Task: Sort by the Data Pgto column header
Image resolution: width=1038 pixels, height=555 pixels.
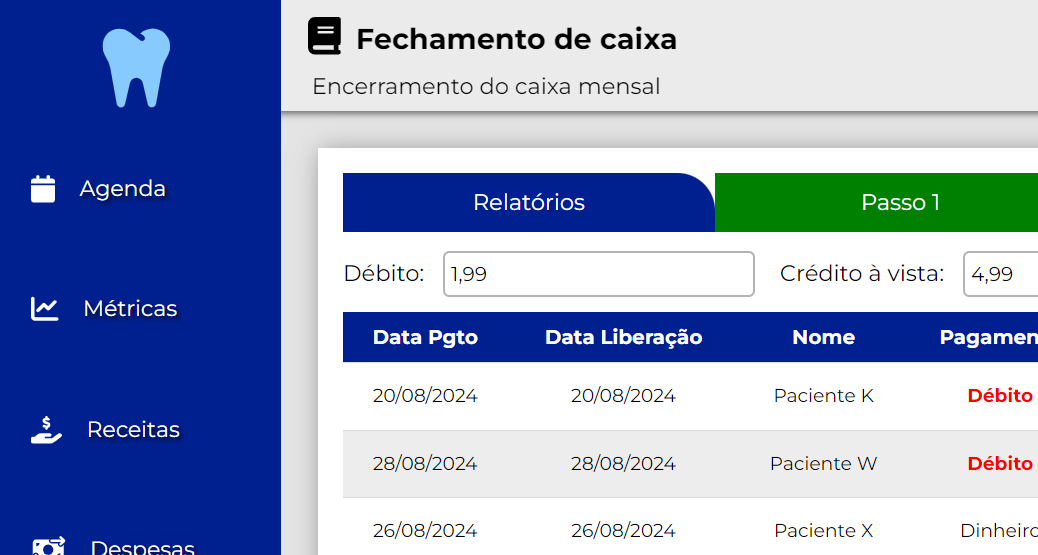Action: [x=425, y=338]
